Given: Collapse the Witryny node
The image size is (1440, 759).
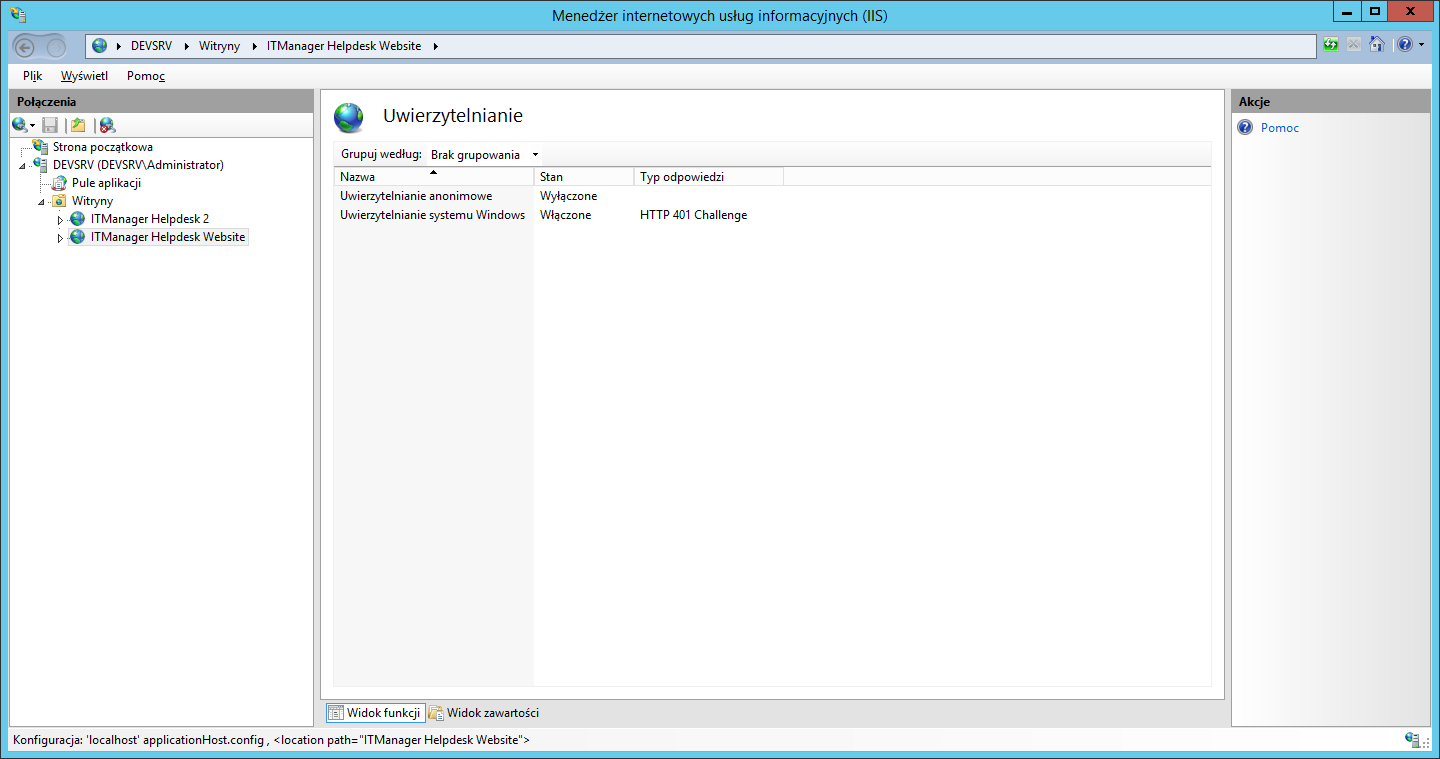Looking at the screenshot, I should 42,202.
